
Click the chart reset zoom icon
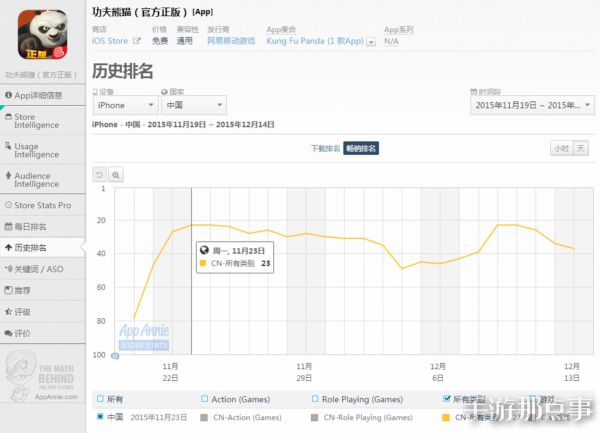point(99,175)
